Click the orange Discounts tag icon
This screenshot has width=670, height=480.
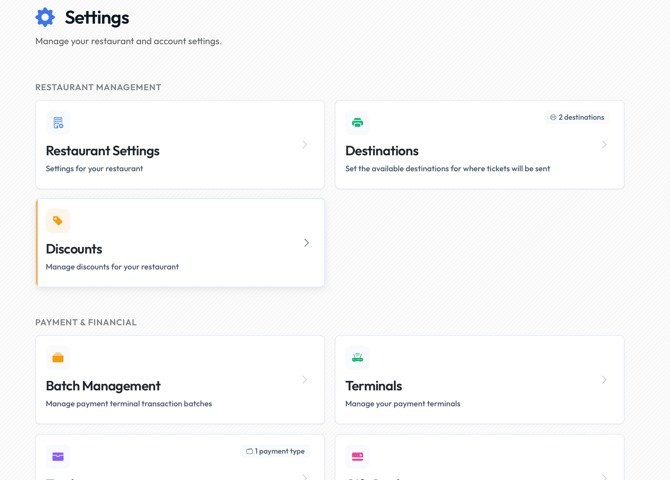coord(58,221)
